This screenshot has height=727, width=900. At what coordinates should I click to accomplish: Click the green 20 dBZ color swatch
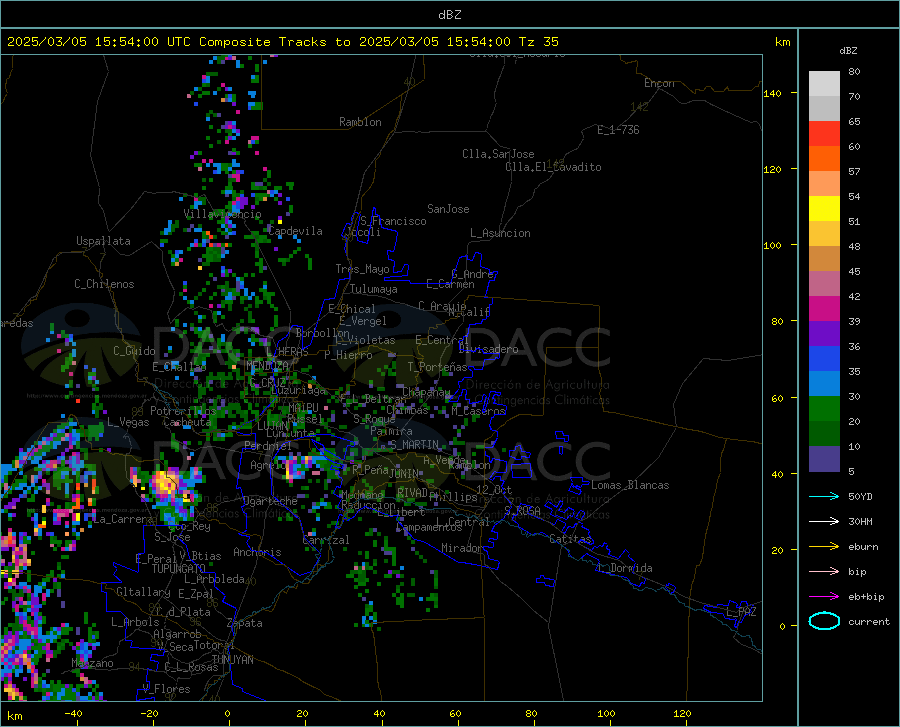[x=824, y=409]
